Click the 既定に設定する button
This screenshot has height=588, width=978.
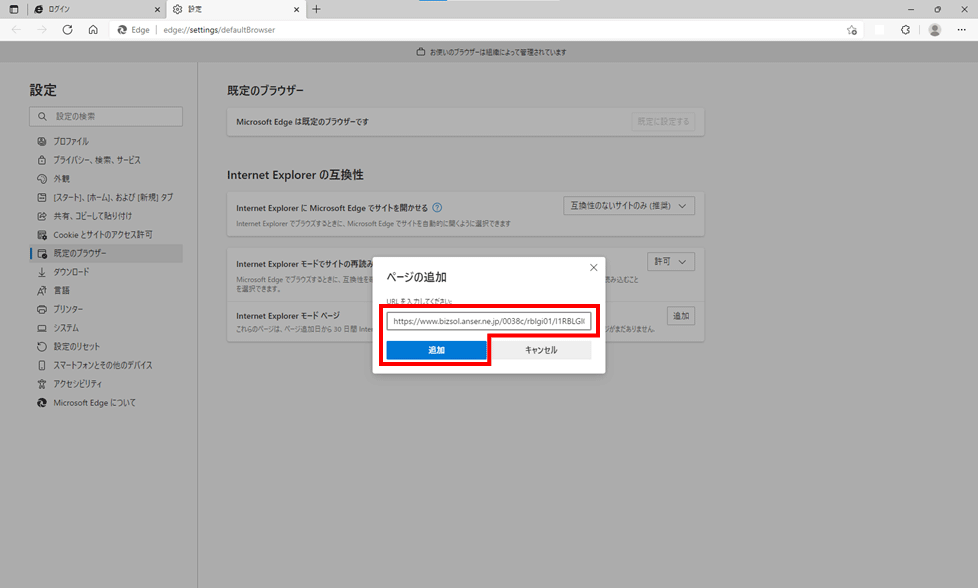(x=663, y=122)
